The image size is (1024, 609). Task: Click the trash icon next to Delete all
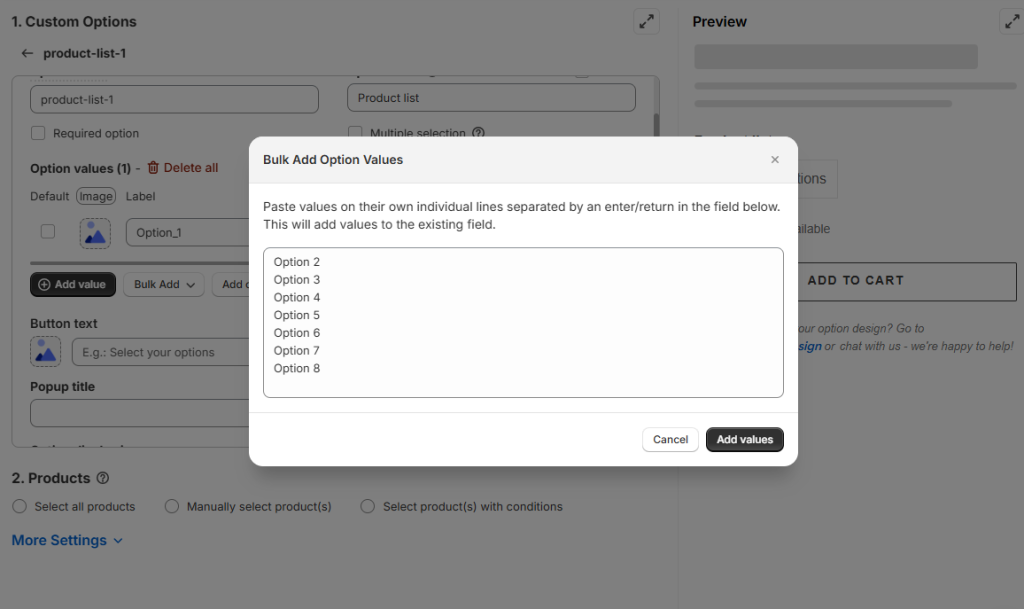coord(153,168)
